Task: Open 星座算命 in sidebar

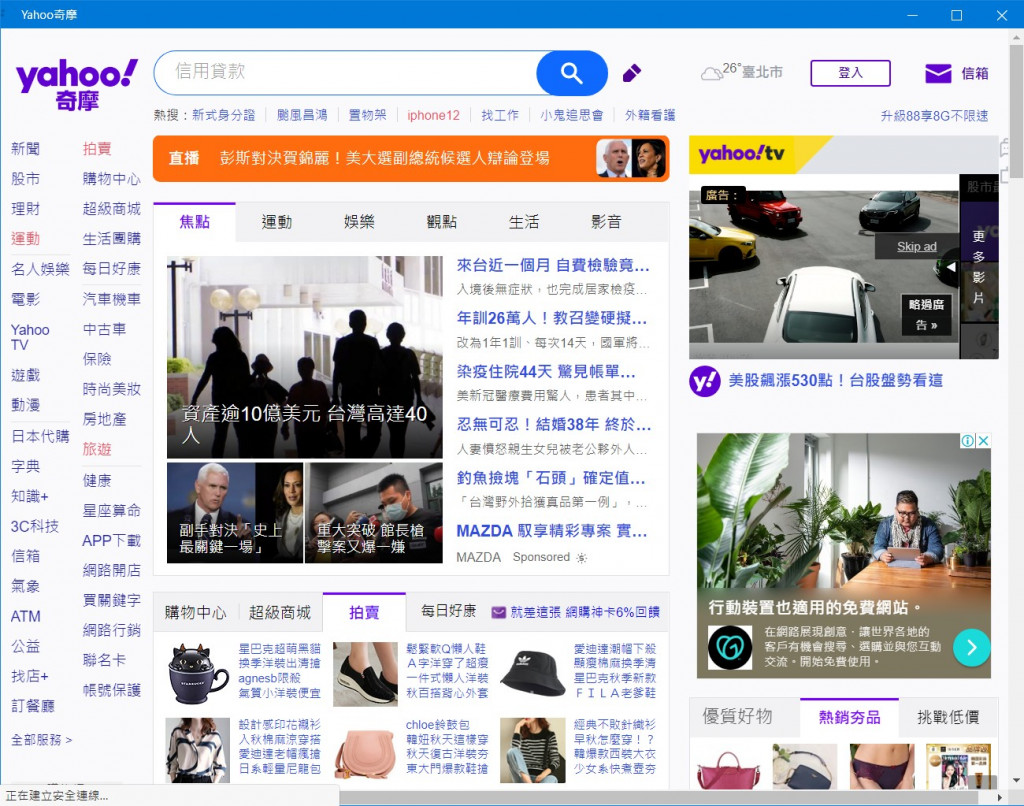Action: (x=112, y=511)
